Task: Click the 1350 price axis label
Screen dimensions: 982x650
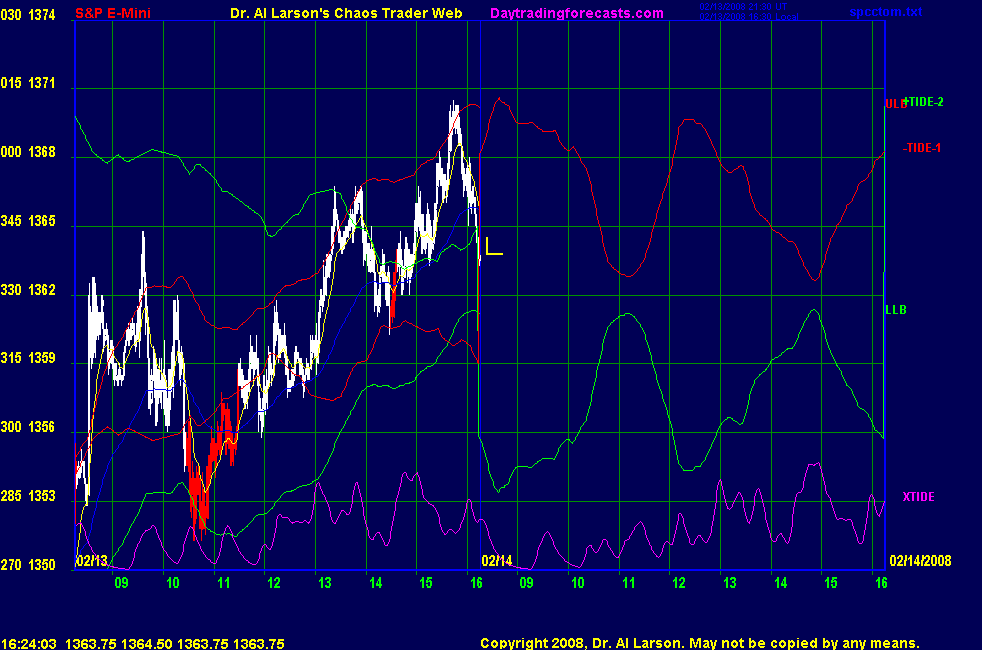Action: tap(43, 565)
